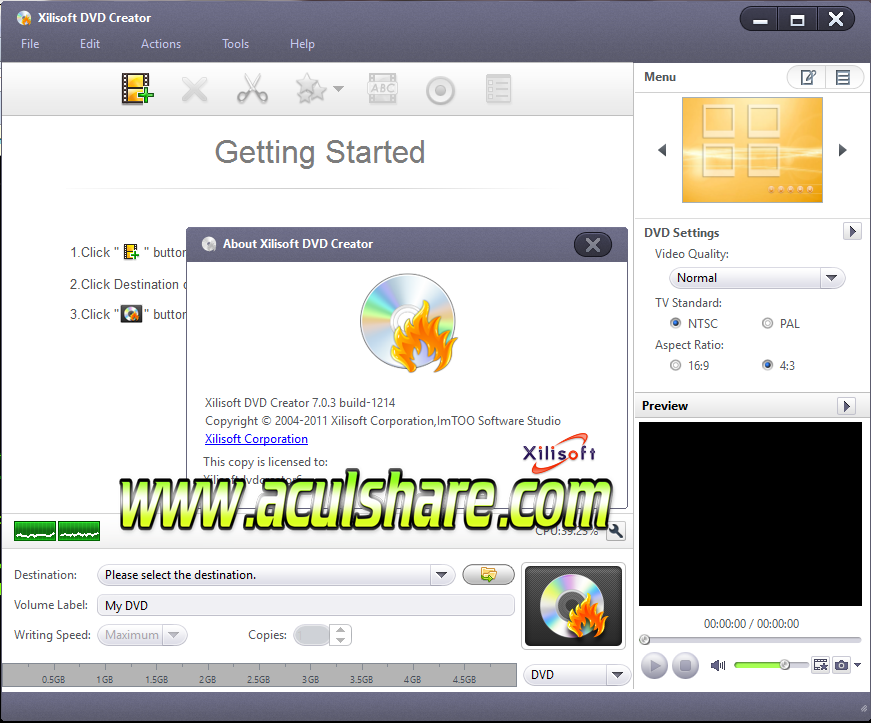
Task: Click the Copies input field
Action: pos(312,635)
